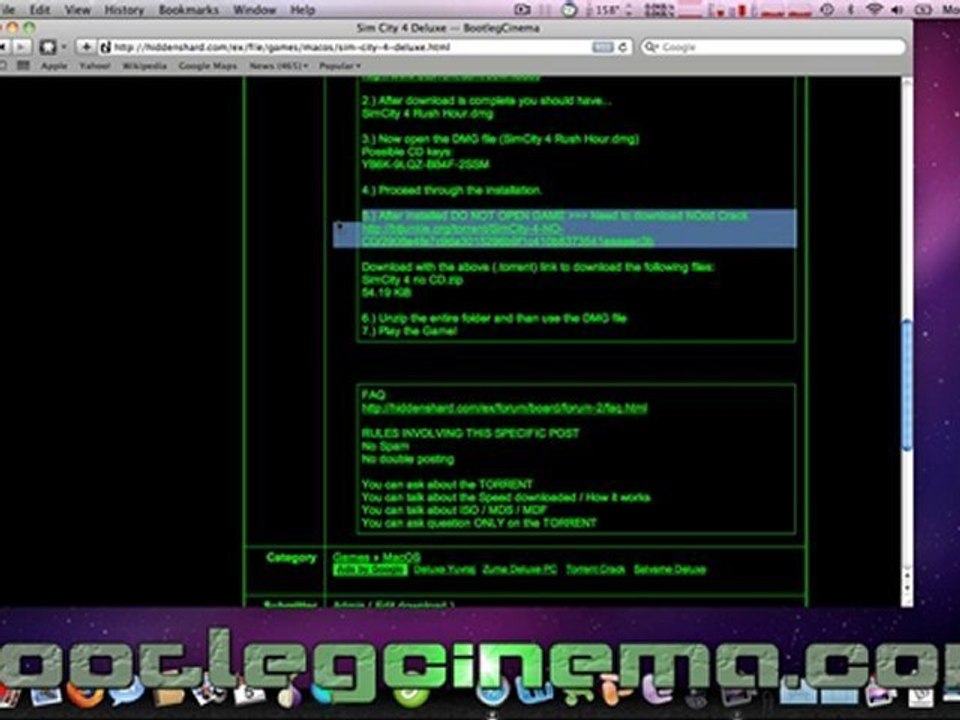
Task: Click '4.) Proceed through the installation.' text
Action: [452, 190]
